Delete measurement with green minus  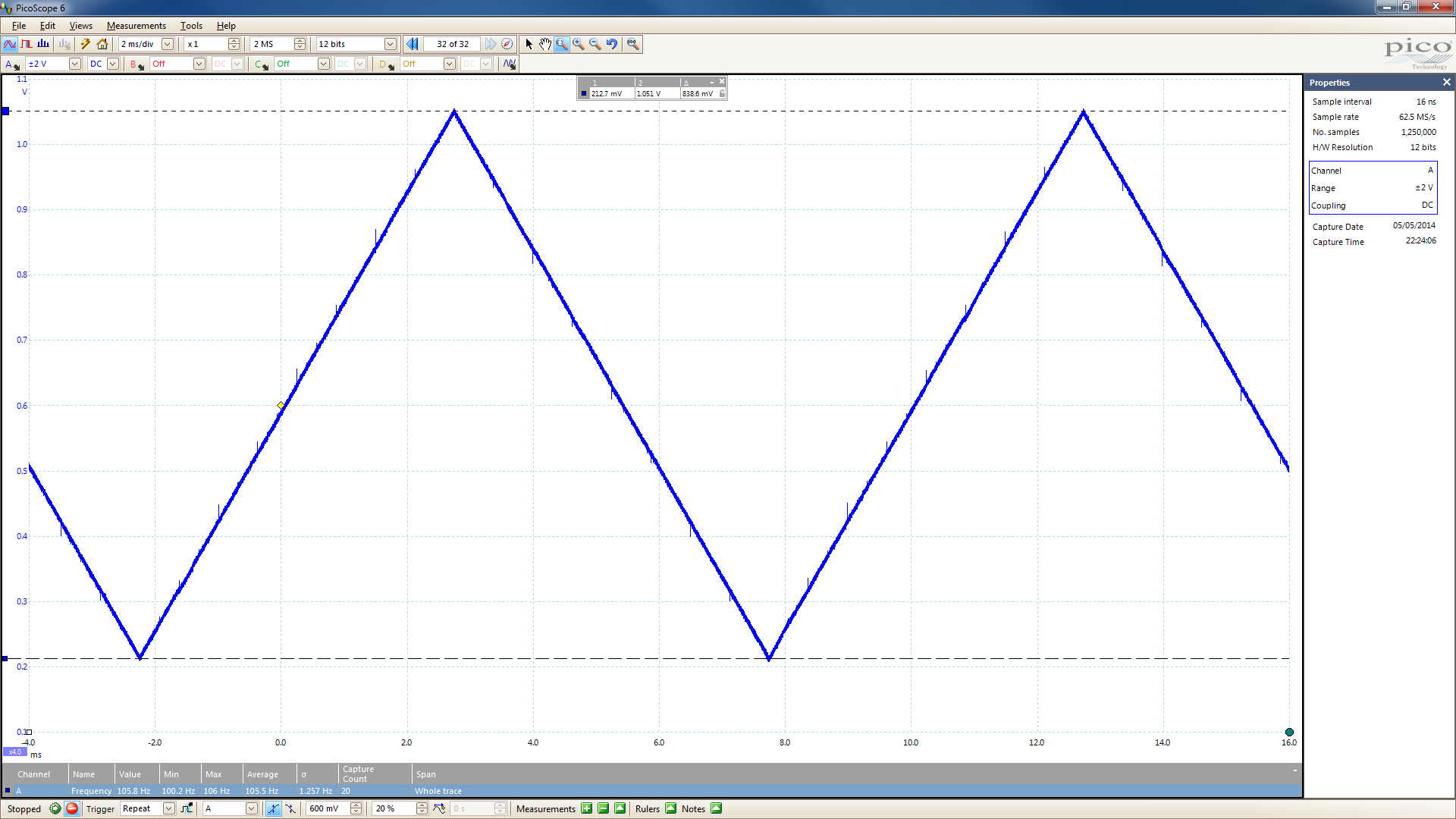[604, 808]
